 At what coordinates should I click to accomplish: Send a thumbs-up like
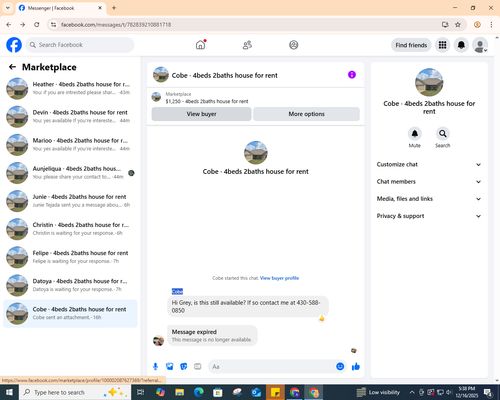coord(356,367)
